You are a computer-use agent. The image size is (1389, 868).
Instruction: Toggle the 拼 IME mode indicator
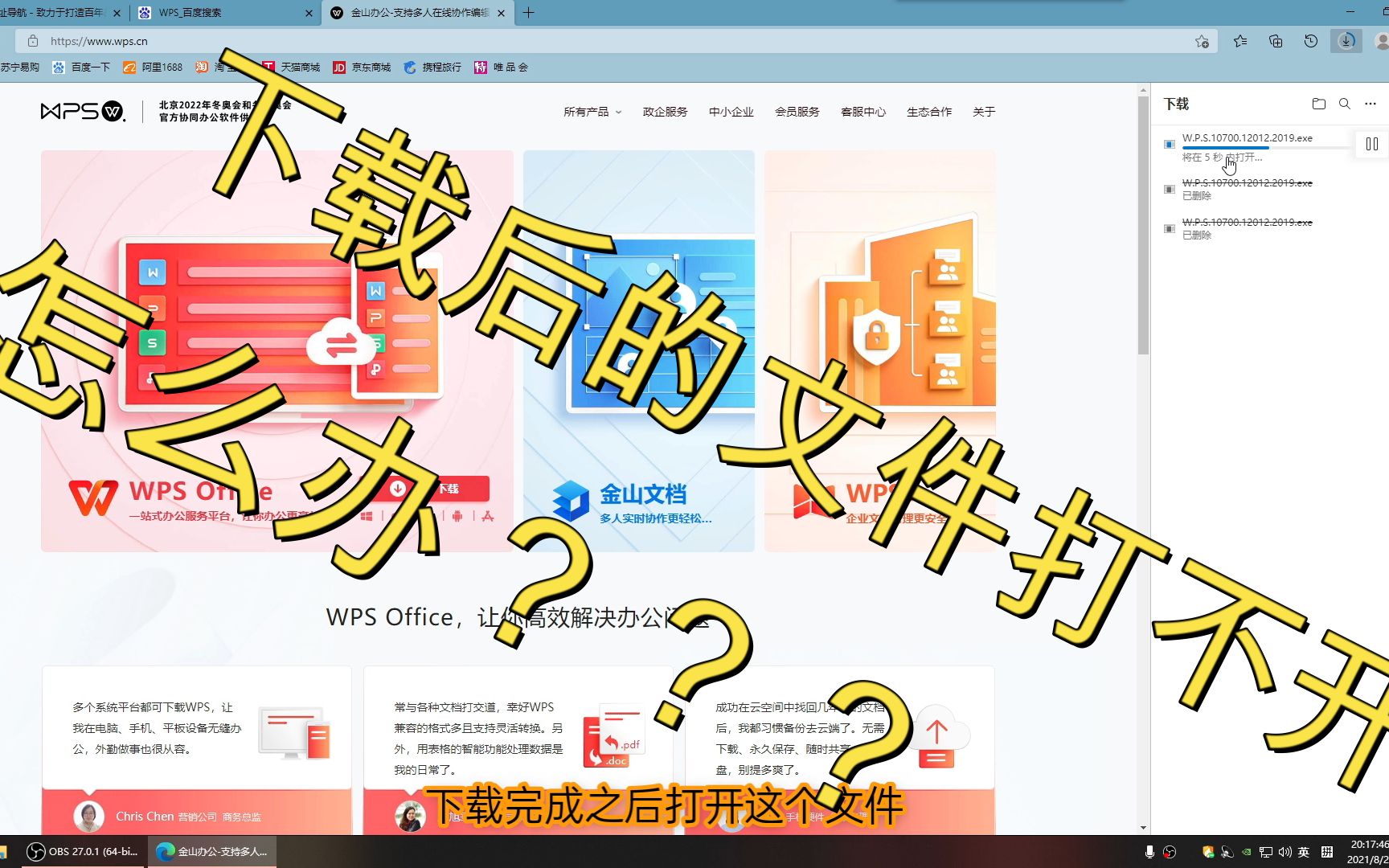(x=1327, y=852)
